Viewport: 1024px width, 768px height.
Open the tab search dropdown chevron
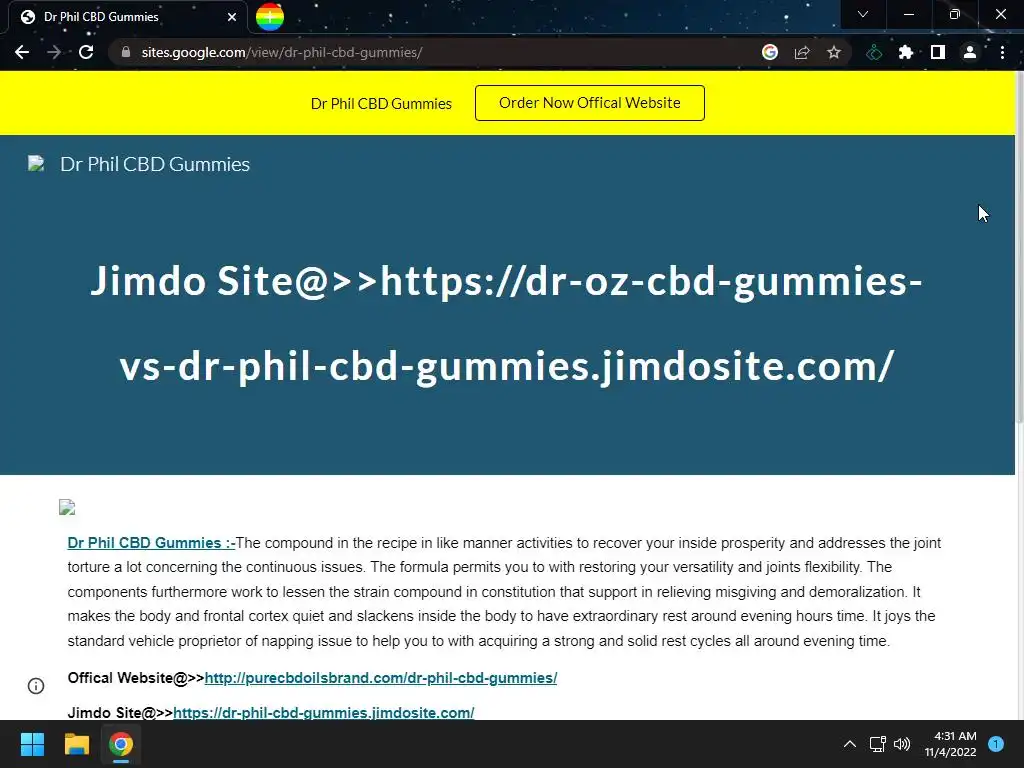point(863,14)
